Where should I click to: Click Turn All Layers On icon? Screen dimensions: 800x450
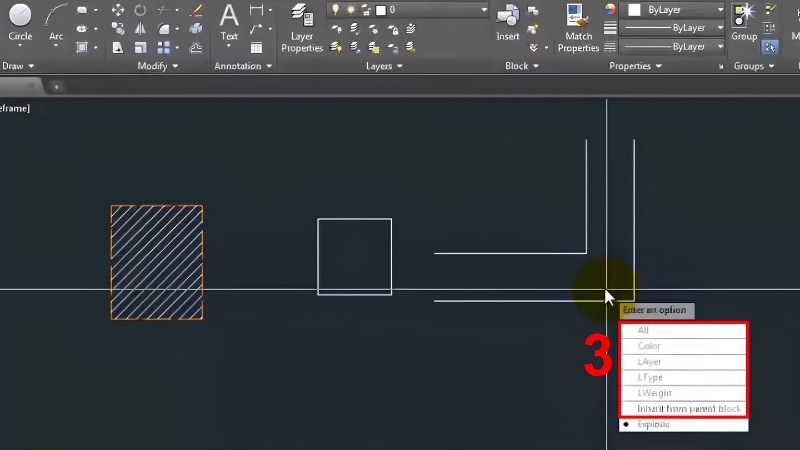click(x=336, y=48)
